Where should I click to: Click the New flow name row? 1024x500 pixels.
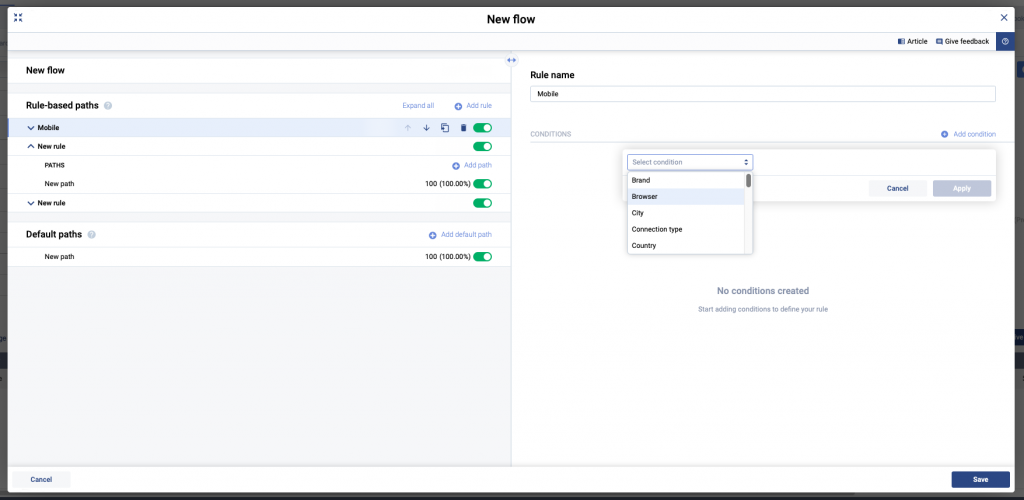(259, 70)
